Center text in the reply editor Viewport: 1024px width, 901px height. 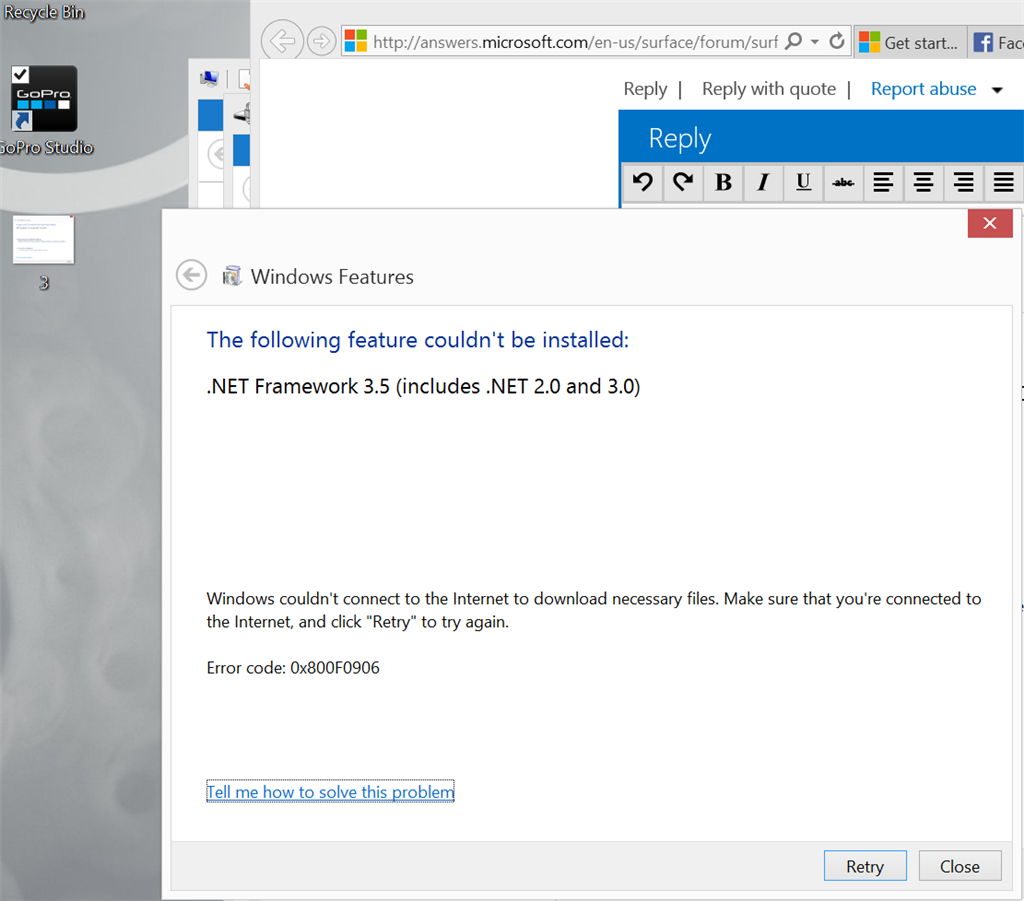[923, 182]
